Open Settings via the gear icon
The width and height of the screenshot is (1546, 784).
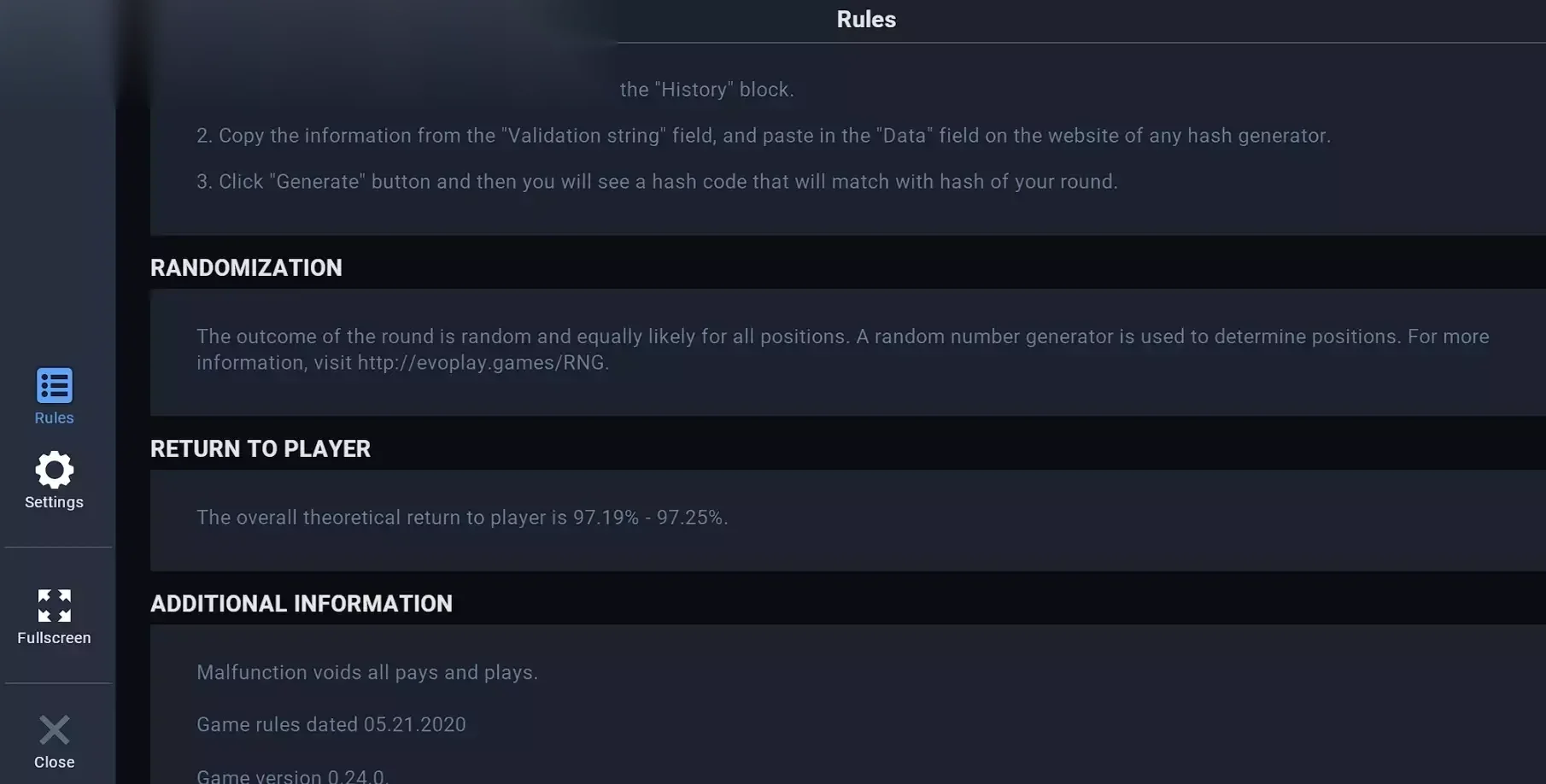tap(54, 470)
